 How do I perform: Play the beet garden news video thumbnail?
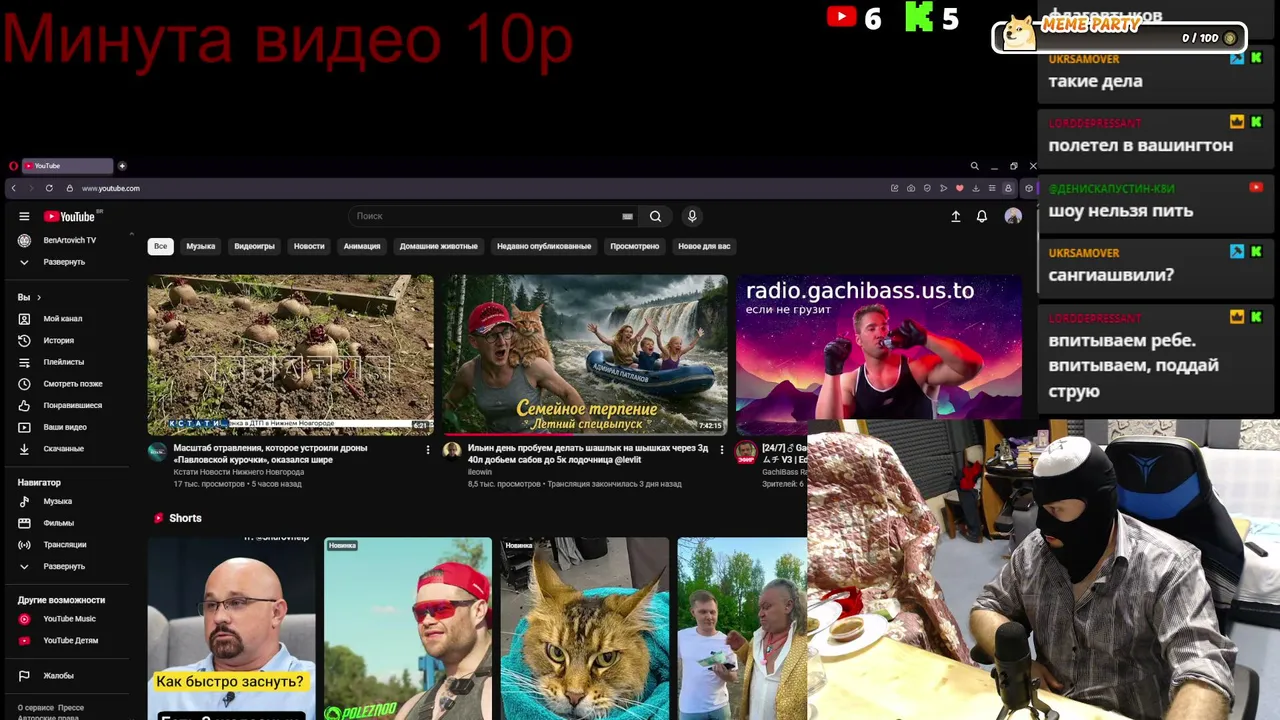coord(291,355)
